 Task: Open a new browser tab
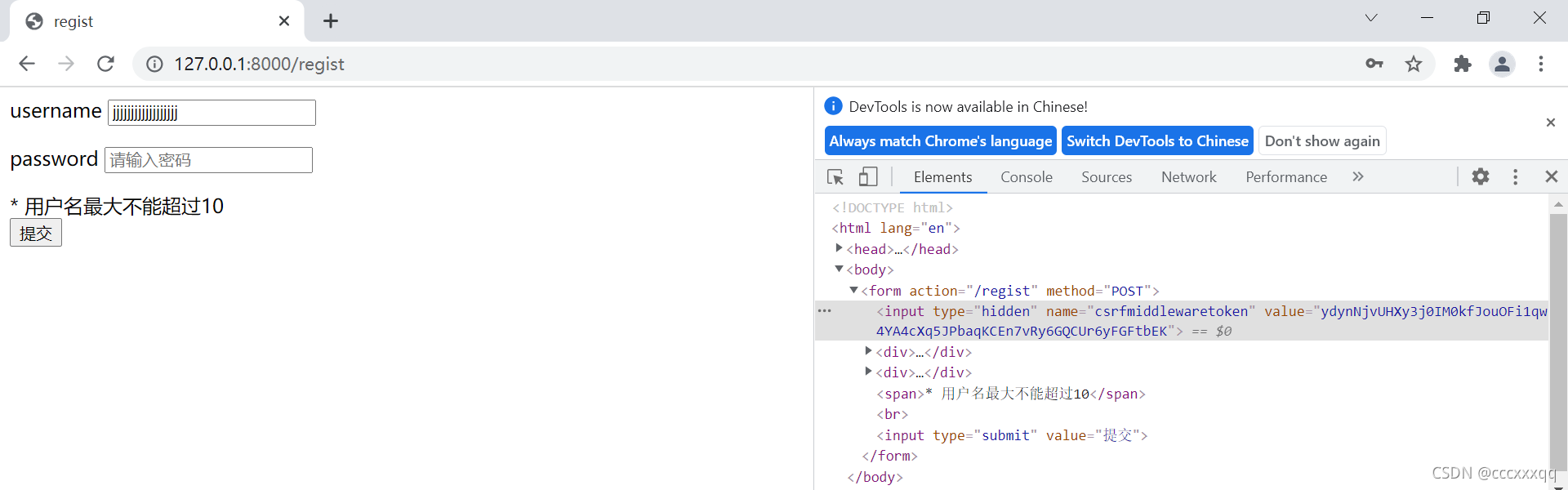click(331, 21)
